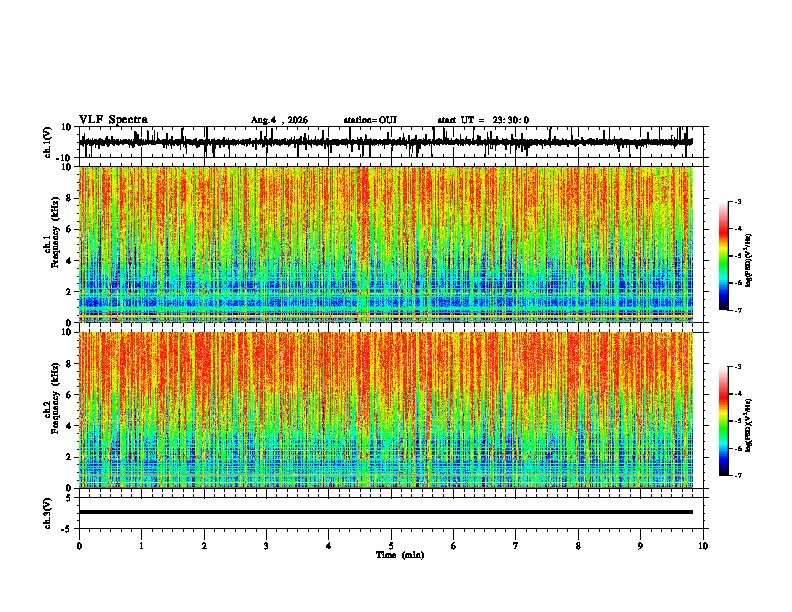This screenshot has height=612, width=792.
Task: Click time axis tick label "9"
Action: coord(640,546)
